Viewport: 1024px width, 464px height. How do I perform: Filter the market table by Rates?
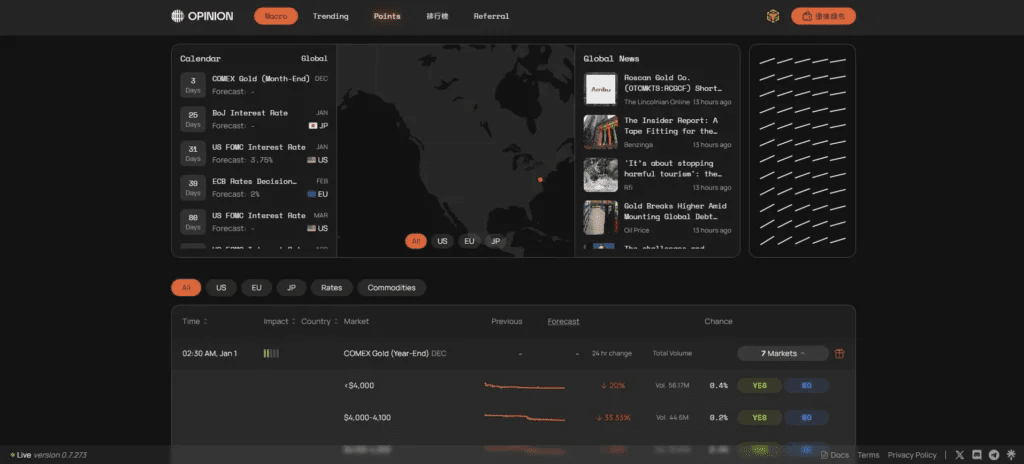(332, 288)
